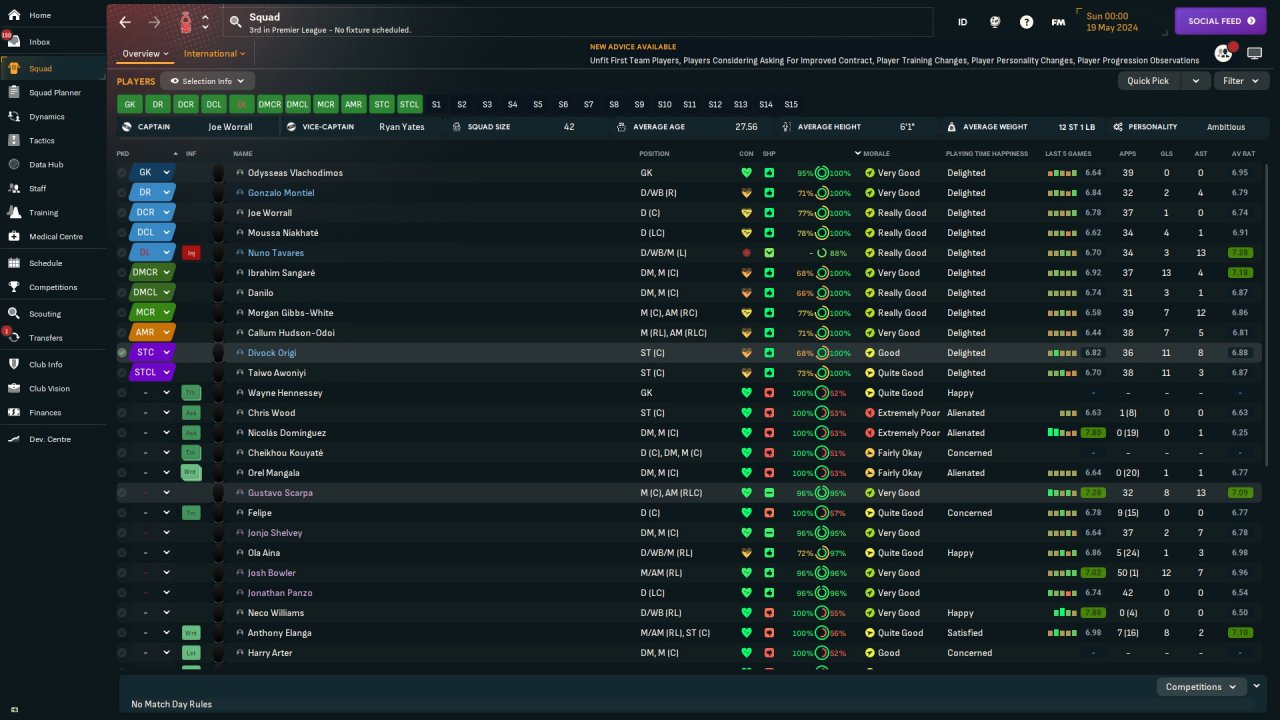Select the S15 substitute slot

791,104
